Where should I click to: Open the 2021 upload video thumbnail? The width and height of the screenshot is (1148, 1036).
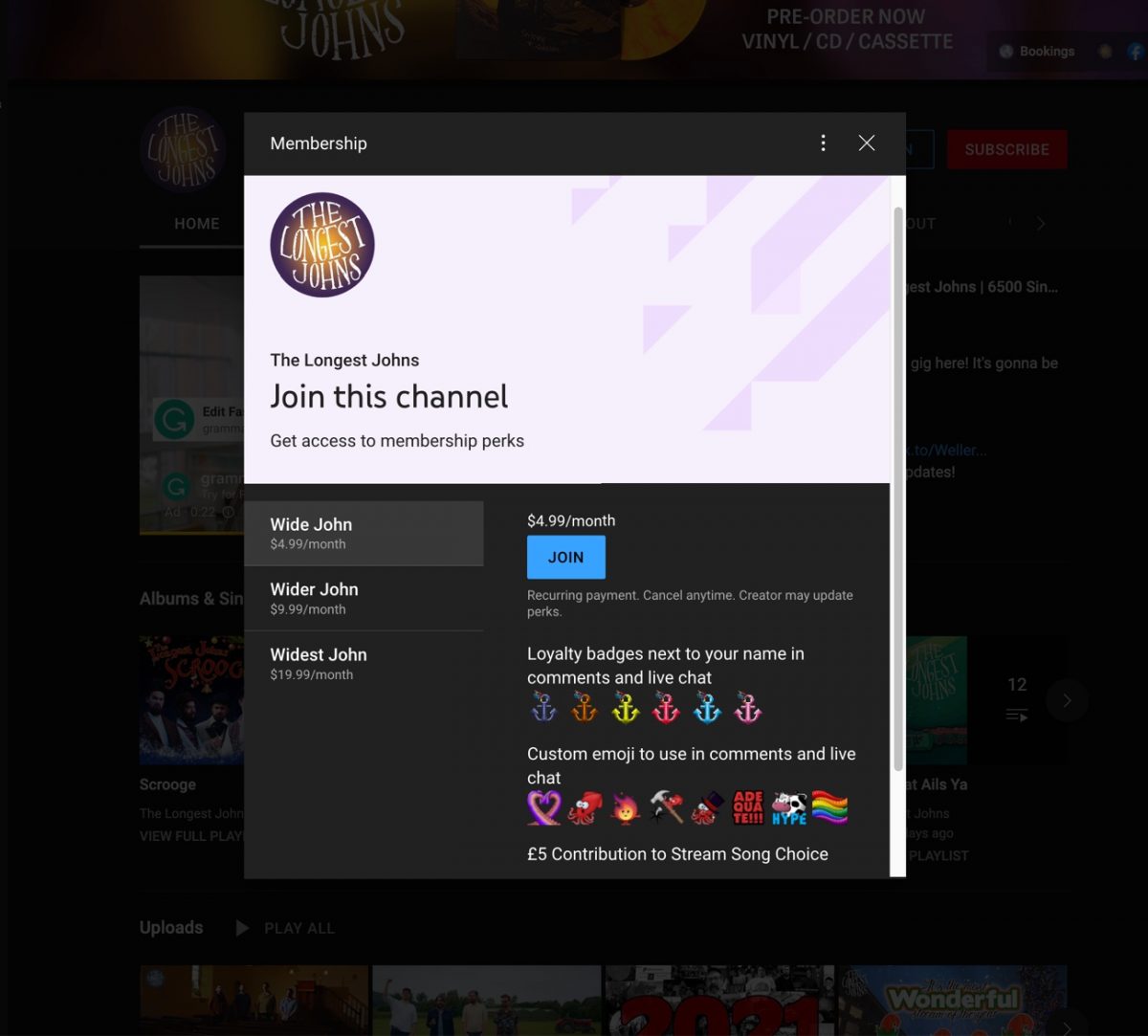click(x=719, y=1001)
